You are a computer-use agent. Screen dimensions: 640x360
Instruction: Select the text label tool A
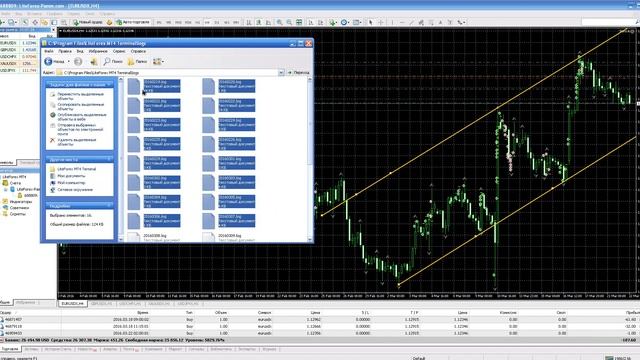point(441,22)
